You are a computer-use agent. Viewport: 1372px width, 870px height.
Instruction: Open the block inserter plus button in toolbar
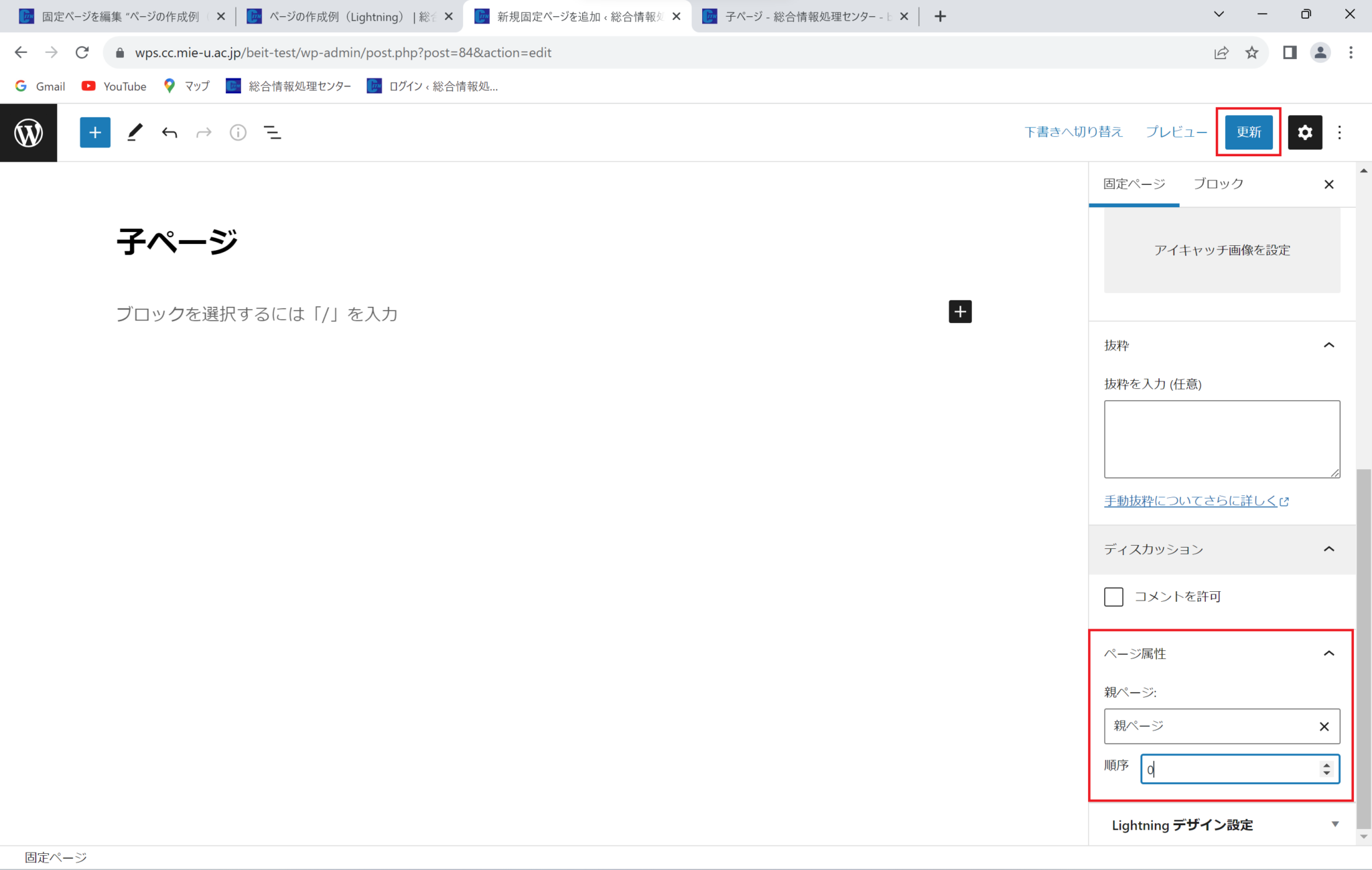click(95, 133)
